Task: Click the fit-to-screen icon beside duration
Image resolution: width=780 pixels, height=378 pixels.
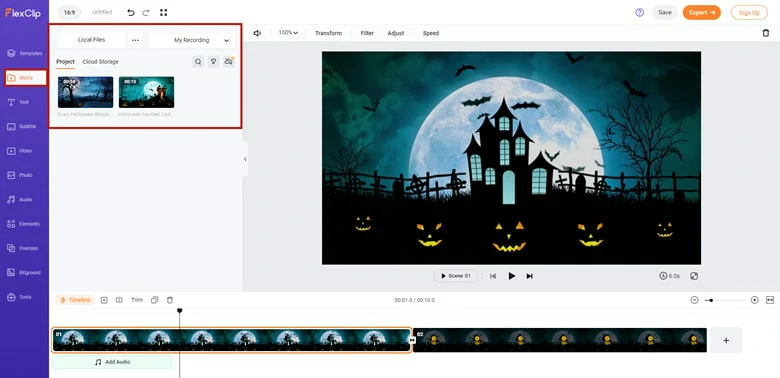Action: (x=694, y=276)
